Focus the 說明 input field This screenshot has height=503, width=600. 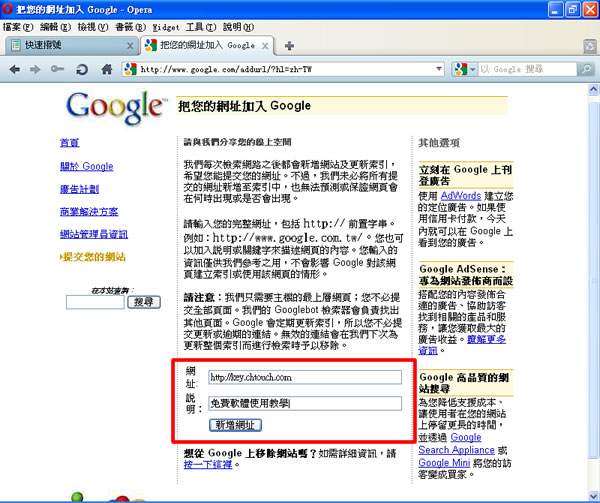[305, 404]
